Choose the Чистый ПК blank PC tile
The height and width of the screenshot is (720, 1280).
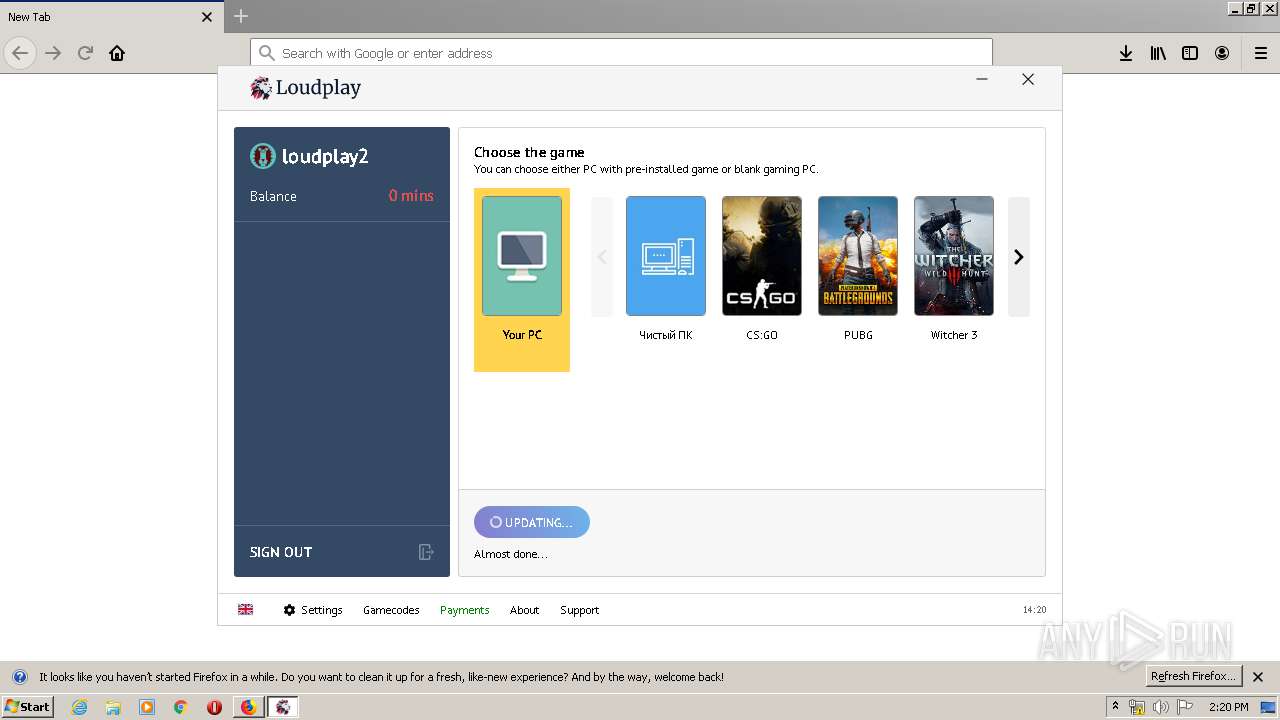click(666, 256)
